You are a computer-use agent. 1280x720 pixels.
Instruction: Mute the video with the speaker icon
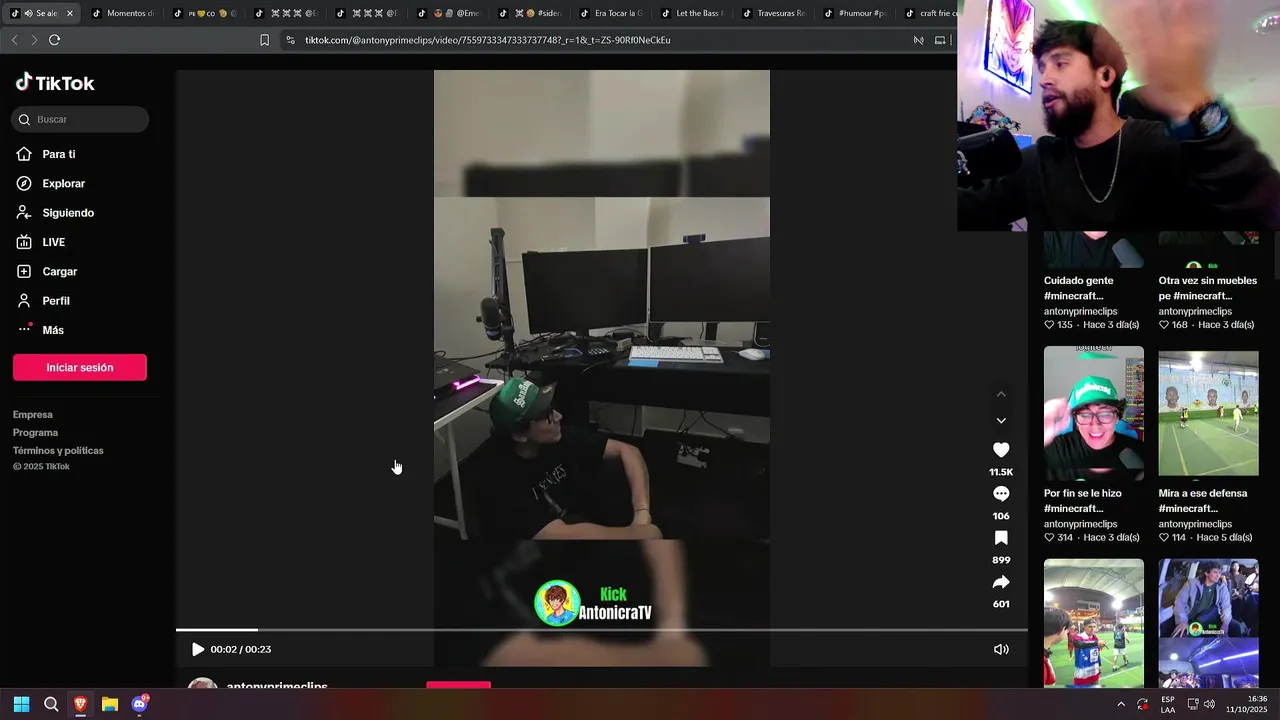(1001, 649)
